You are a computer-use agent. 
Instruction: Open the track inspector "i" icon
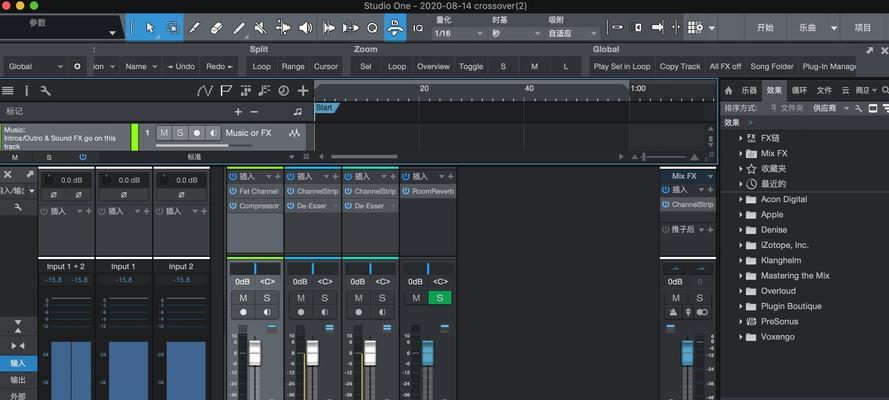[x=26, y=91]
